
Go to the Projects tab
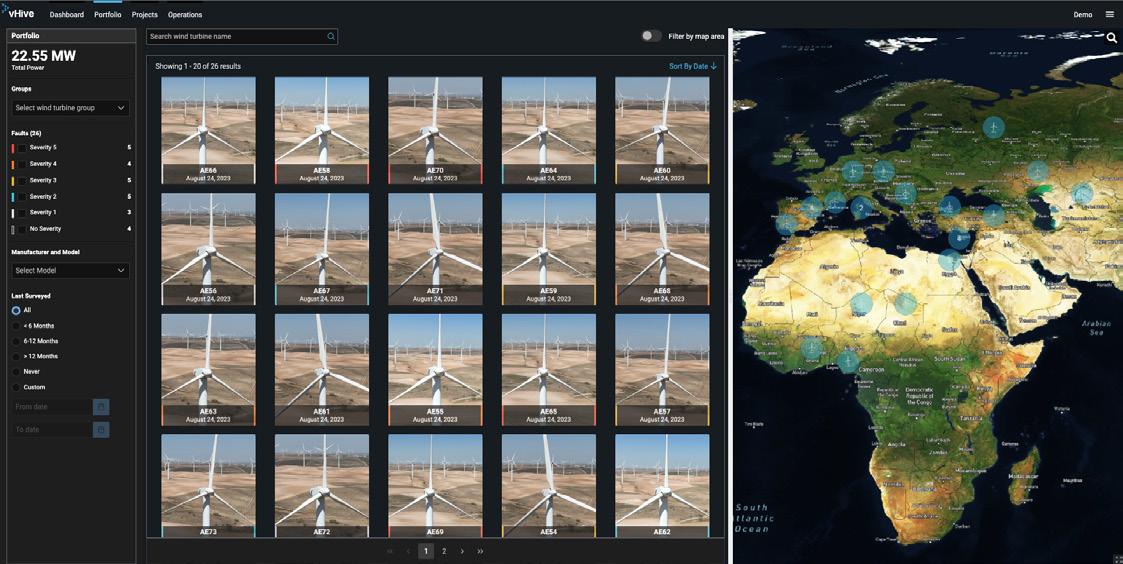(x=145, y=14)
